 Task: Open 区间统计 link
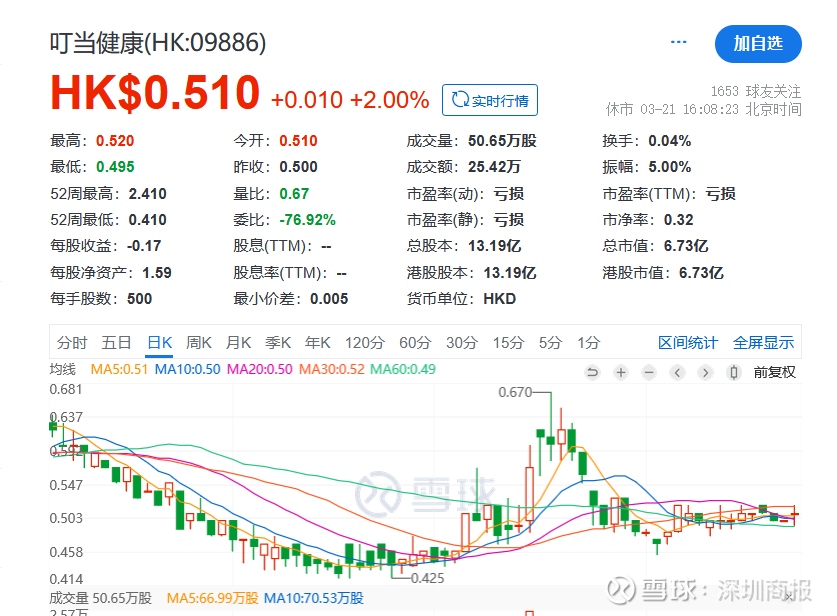coord(688,342)
